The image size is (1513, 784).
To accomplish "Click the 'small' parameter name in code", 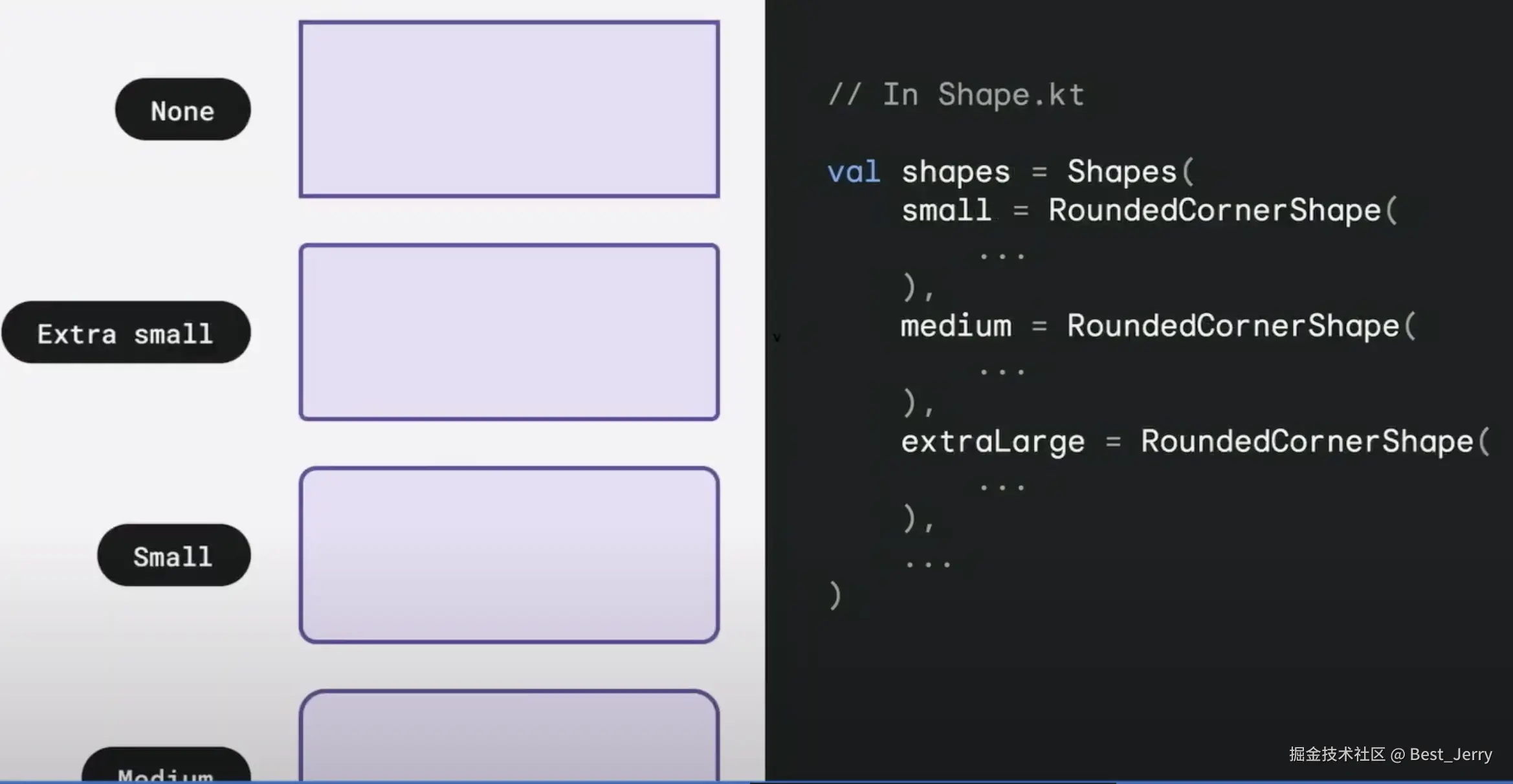I will (x=946, y=211).
